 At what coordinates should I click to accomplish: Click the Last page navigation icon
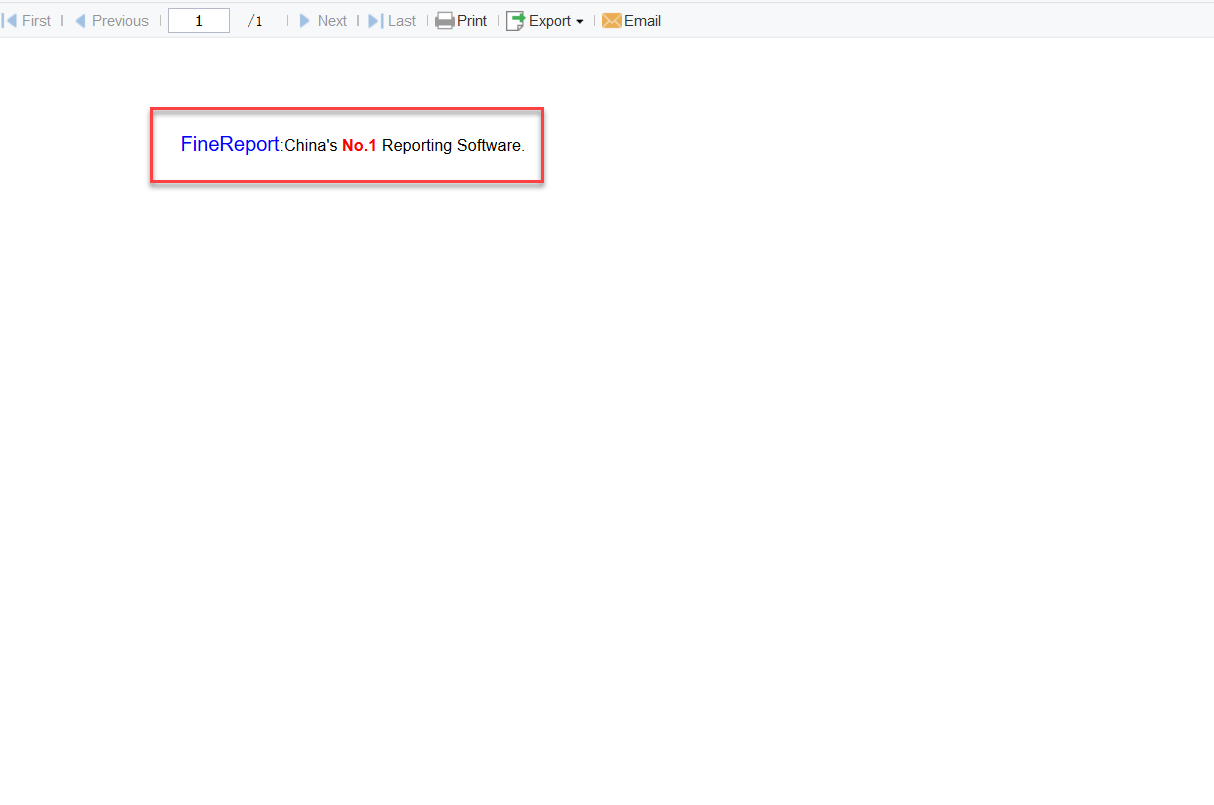point(377,20)
